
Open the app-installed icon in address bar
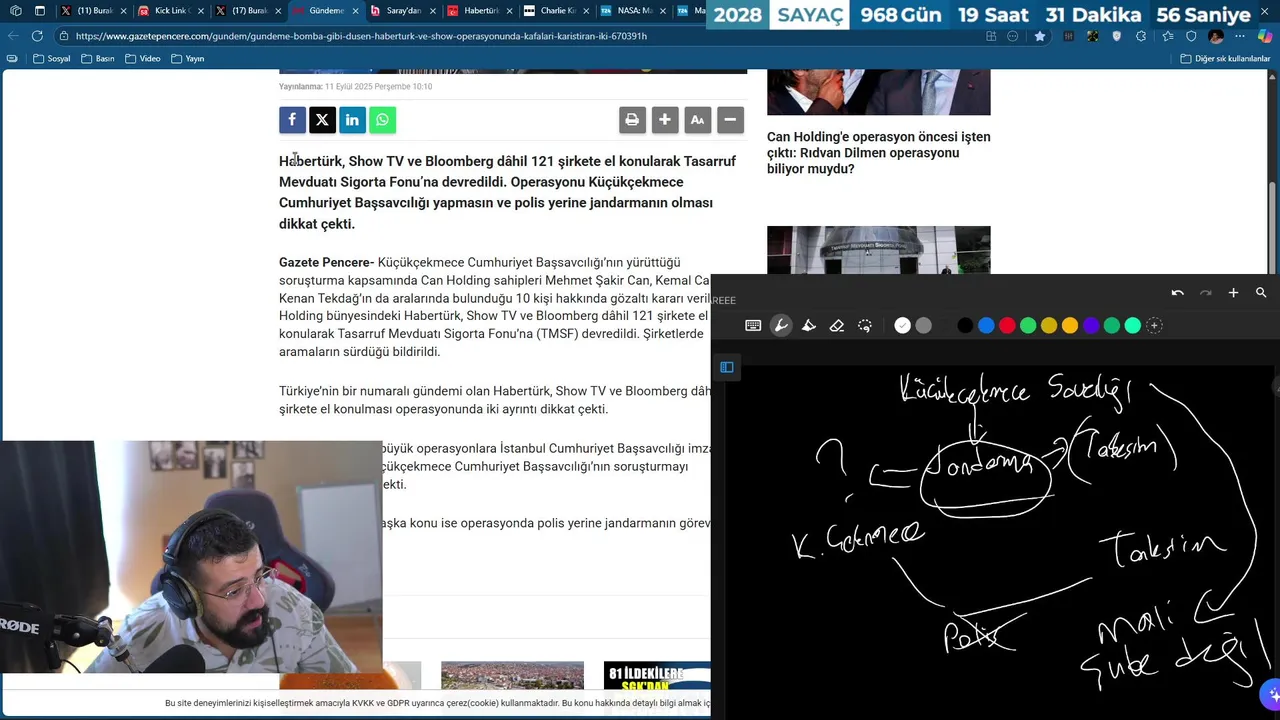[x=991, y=36]
